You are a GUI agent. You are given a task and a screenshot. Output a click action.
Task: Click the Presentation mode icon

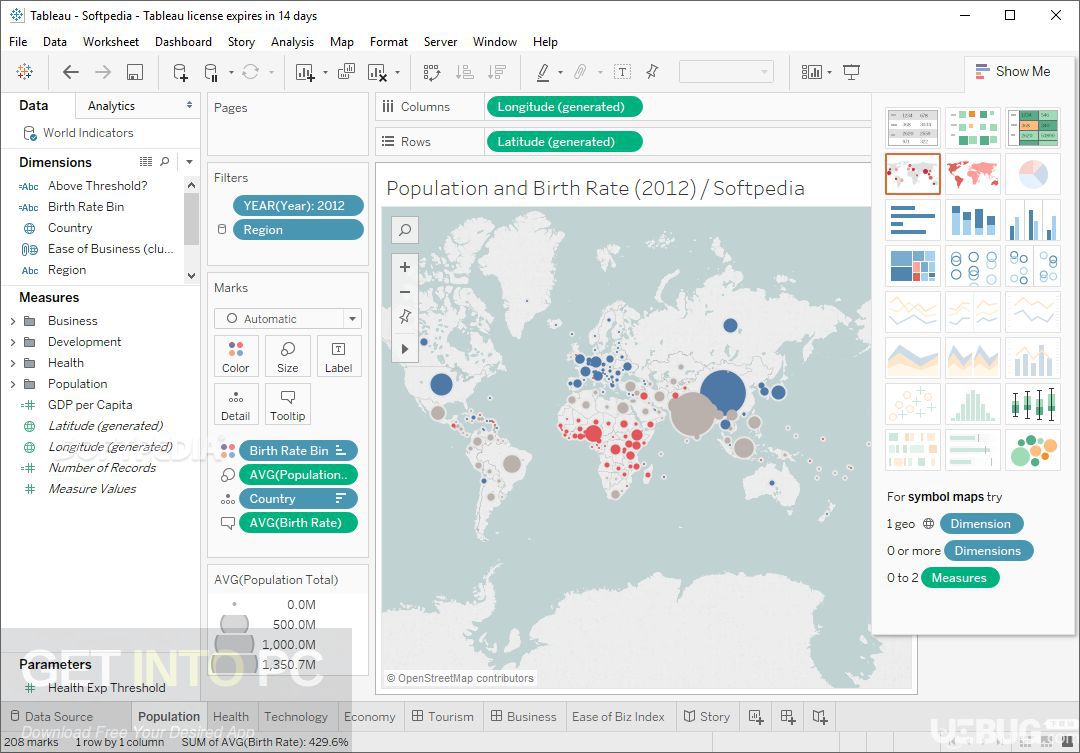pyautogui.click(x=851, y=72)
